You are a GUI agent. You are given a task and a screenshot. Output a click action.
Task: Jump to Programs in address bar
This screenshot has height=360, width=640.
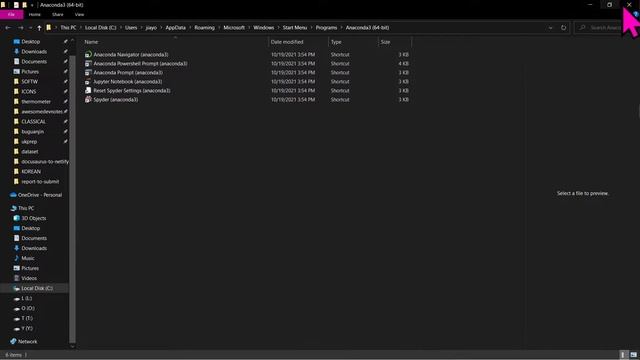326,28
